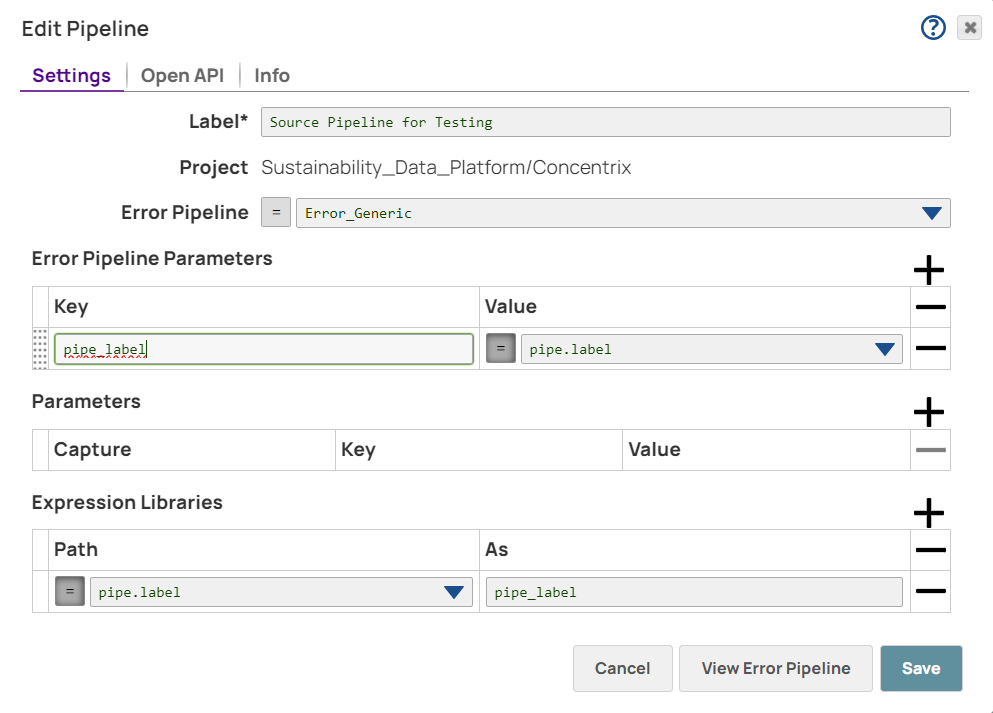Viewport: 993px width, 713px height.
Task: Add a new Error Pipeline Parameter row
Action: click(928, 270)
